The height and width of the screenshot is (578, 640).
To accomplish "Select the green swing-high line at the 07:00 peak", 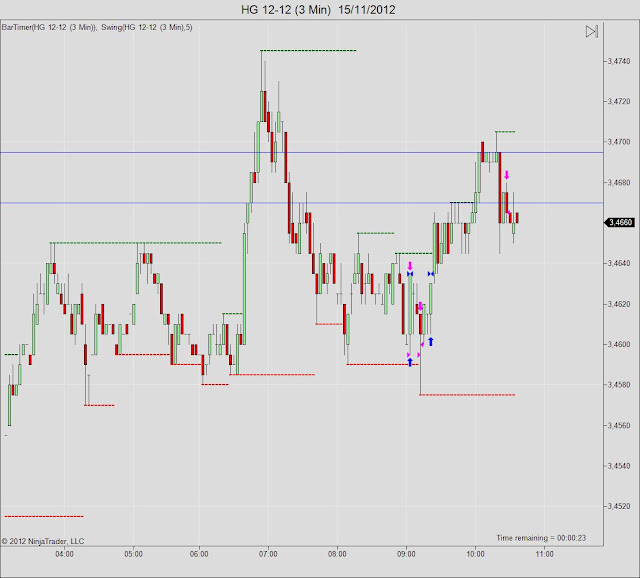I will 308,51.
